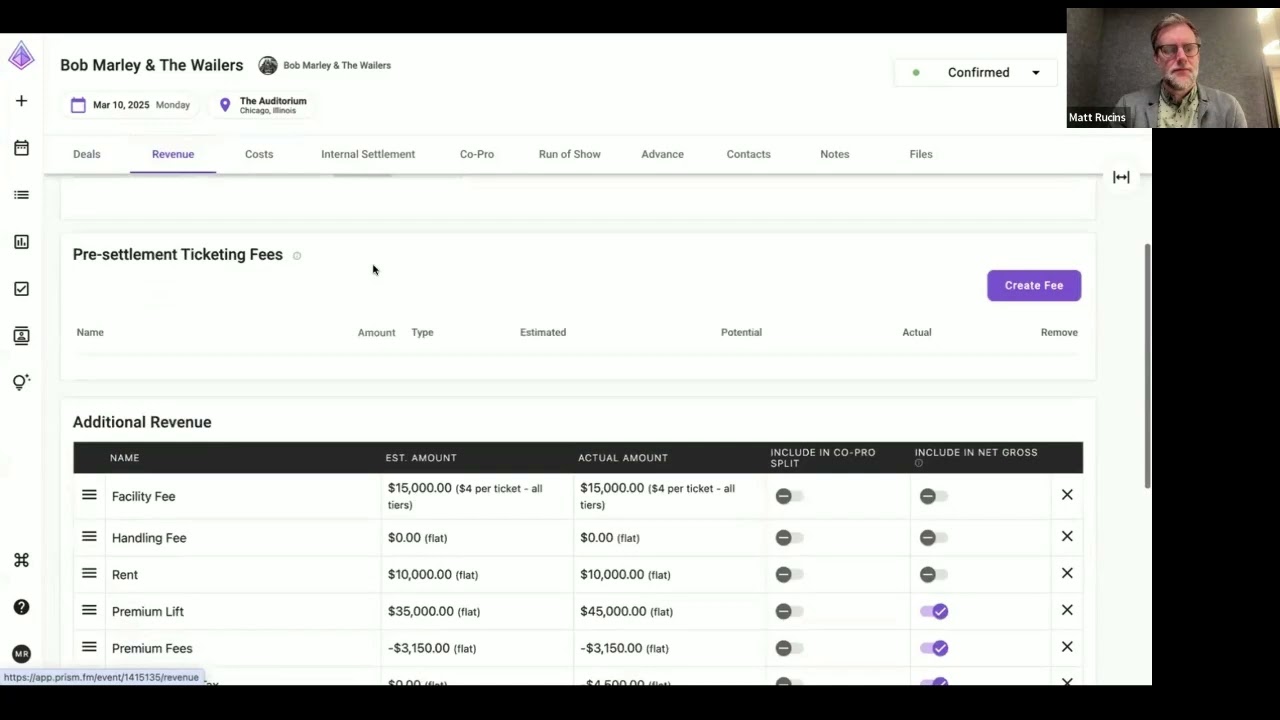Open the calendar icon in left sidebar

coord(21,148)
